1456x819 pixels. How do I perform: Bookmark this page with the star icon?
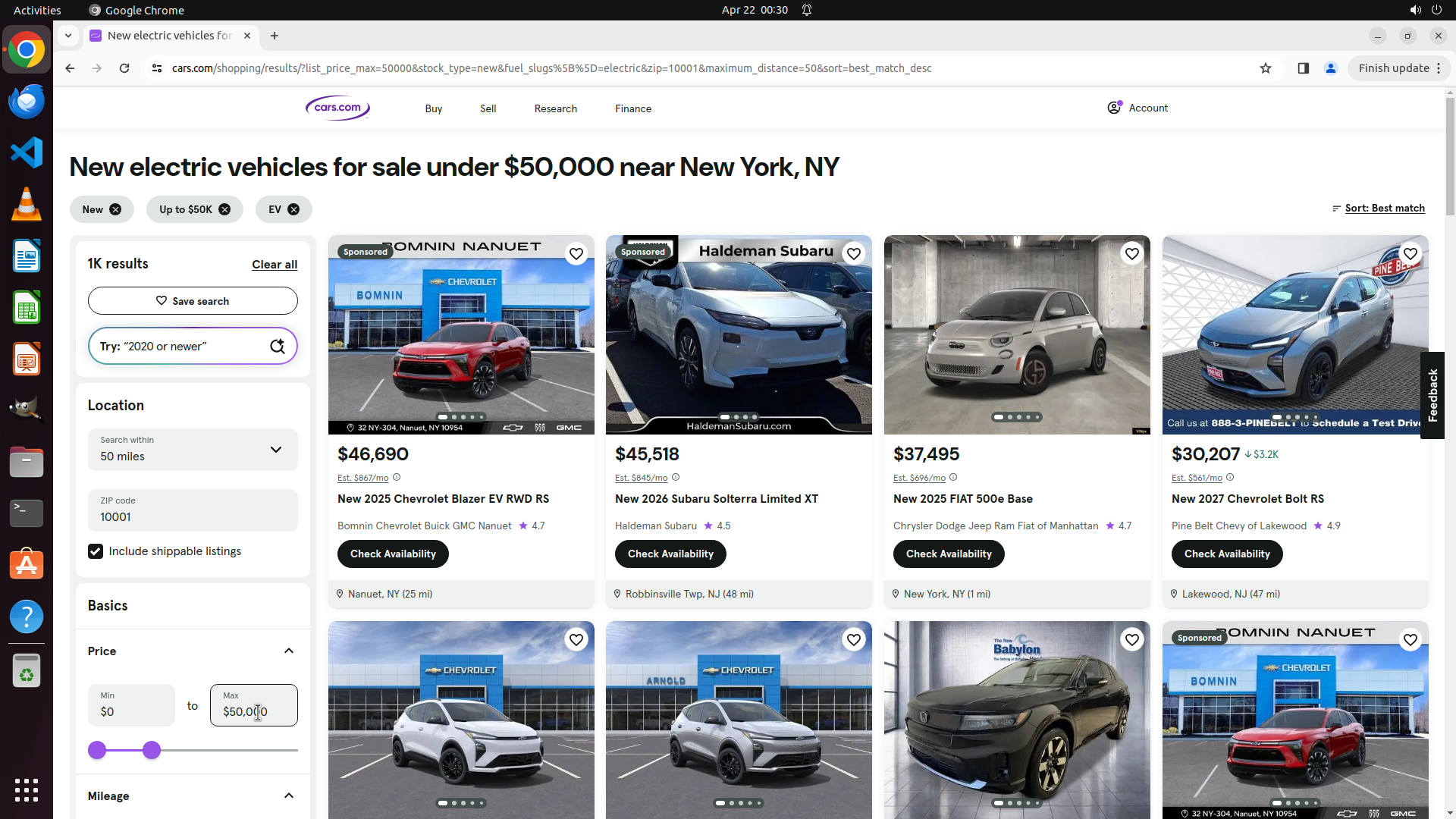(1266, 68)
